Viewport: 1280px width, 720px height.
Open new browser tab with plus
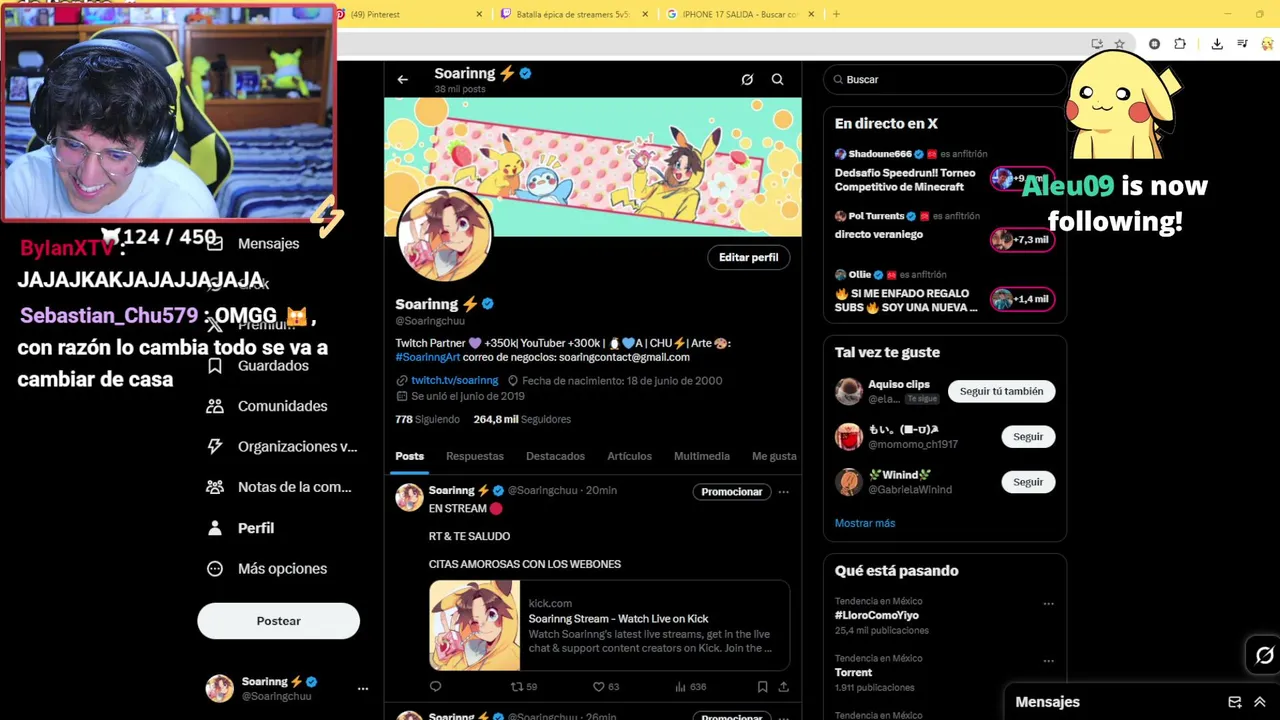click(x=836, y=14)
